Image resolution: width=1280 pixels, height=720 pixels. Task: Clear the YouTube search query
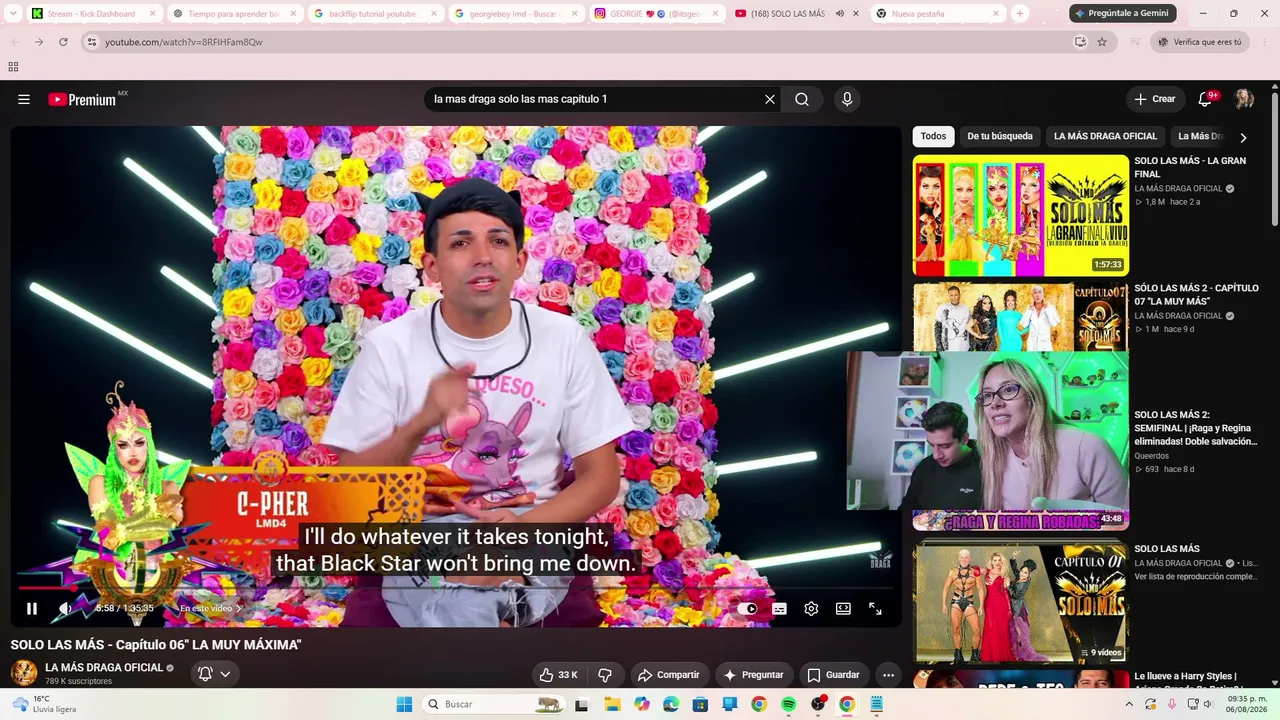[770, 99]
